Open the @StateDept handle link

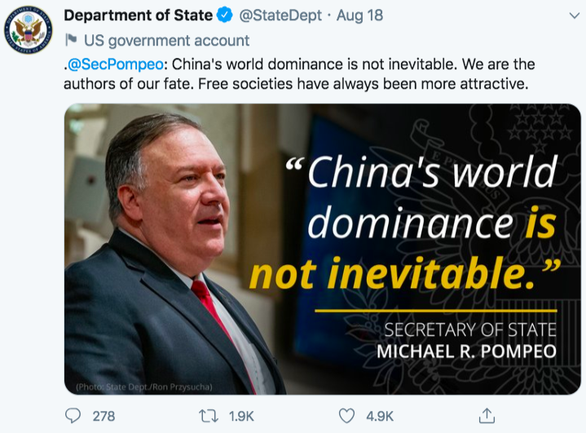280,15
